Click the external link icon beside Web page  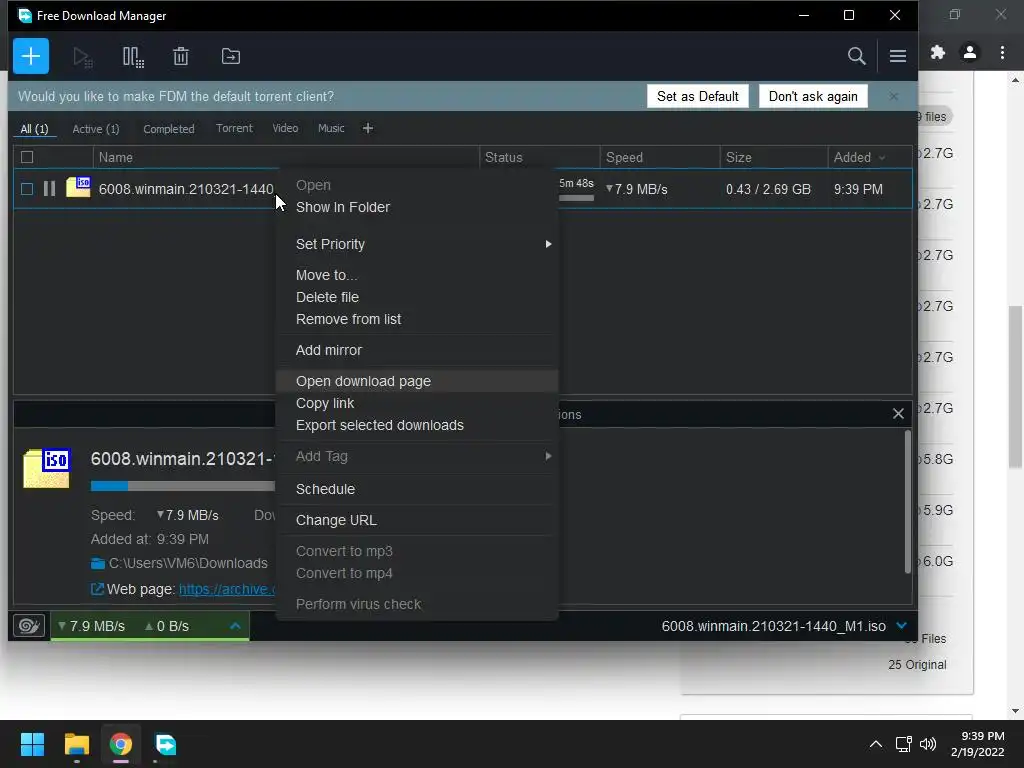pyautogui.click(x=97, y=589)
